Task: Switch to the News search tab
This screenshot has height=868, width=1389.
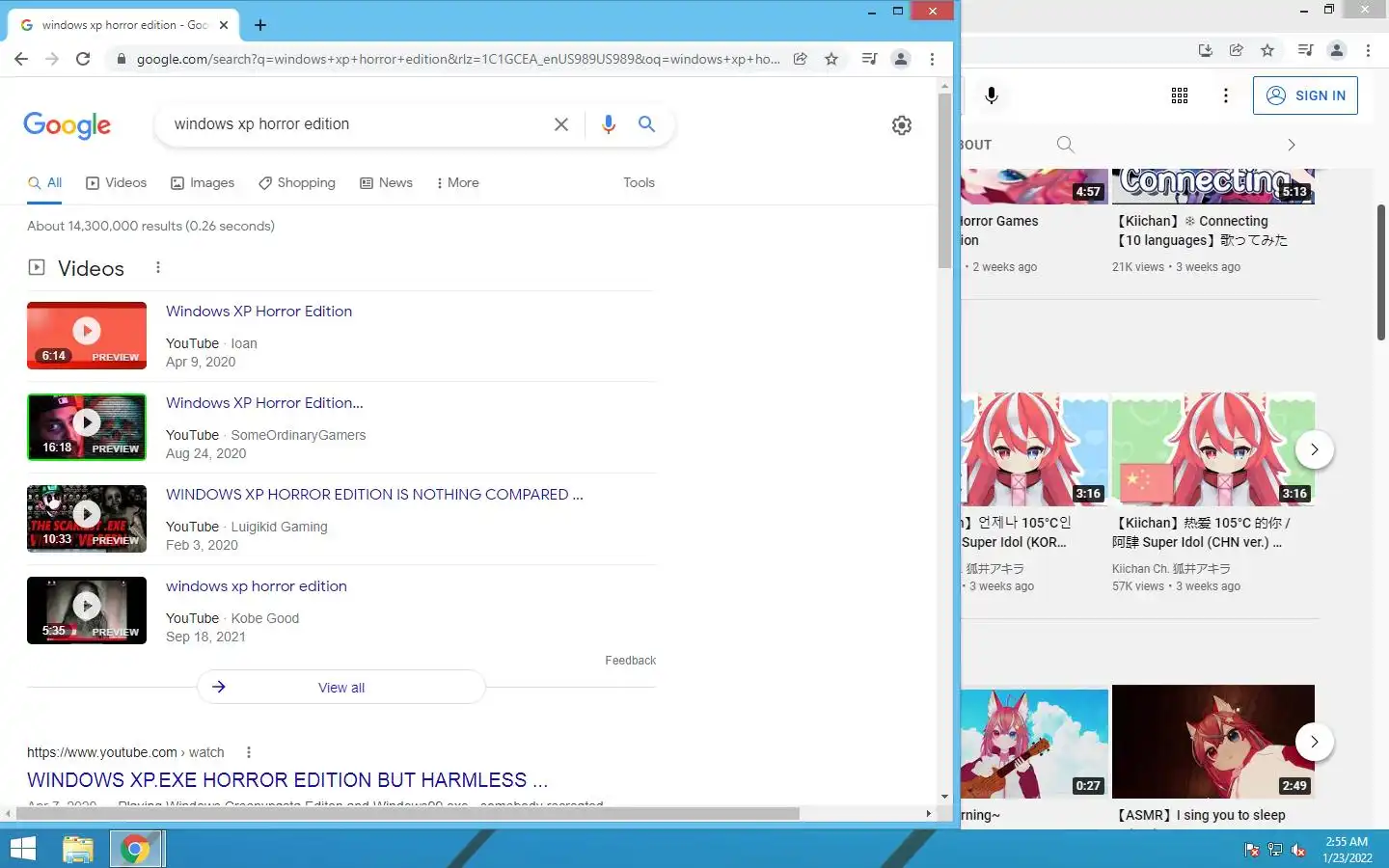Action: coord(386,183)
